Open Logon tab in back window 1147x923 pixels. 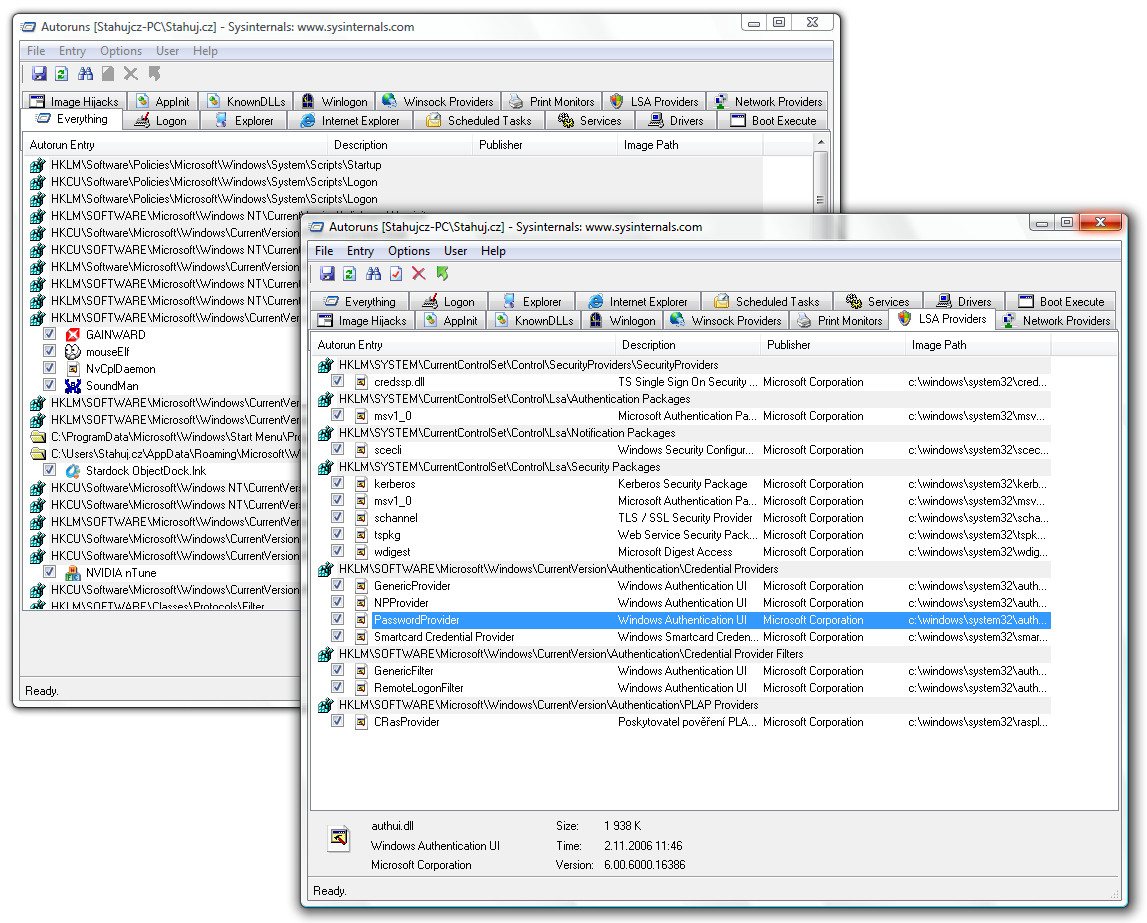point(161,121)
